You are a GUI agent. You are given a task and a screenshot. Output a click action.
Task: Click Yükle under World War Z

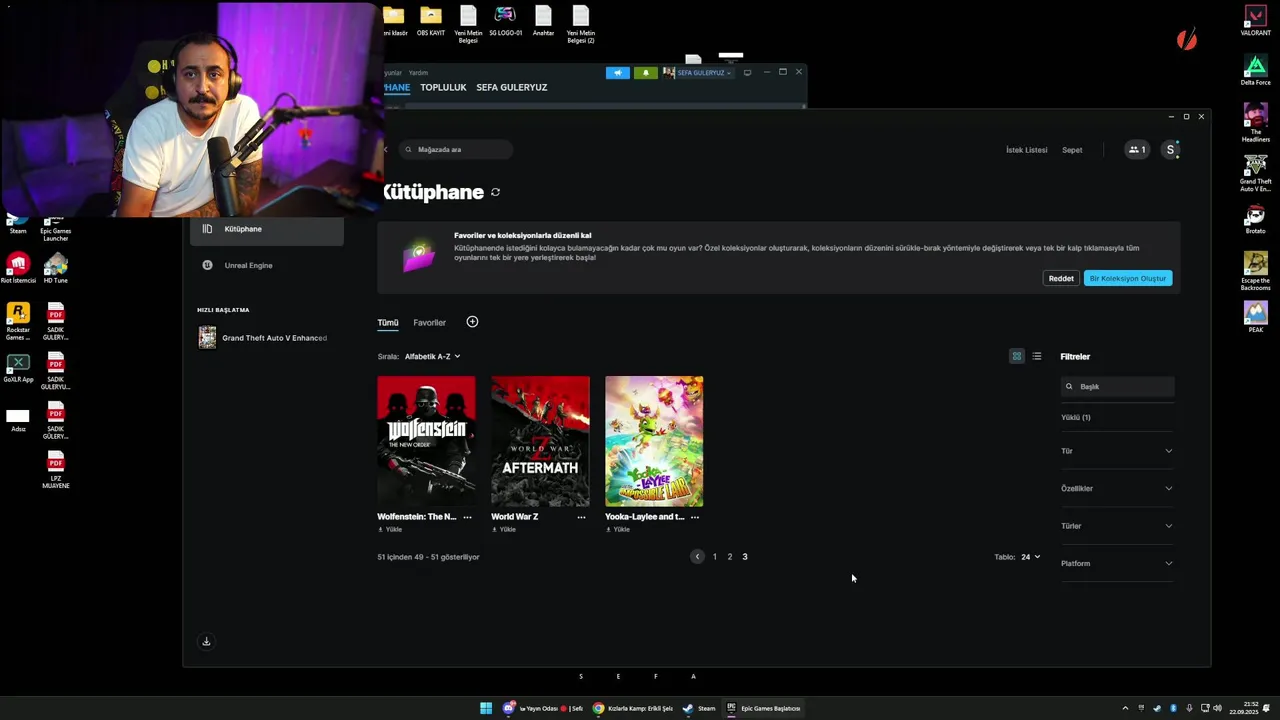pos(503,530)
